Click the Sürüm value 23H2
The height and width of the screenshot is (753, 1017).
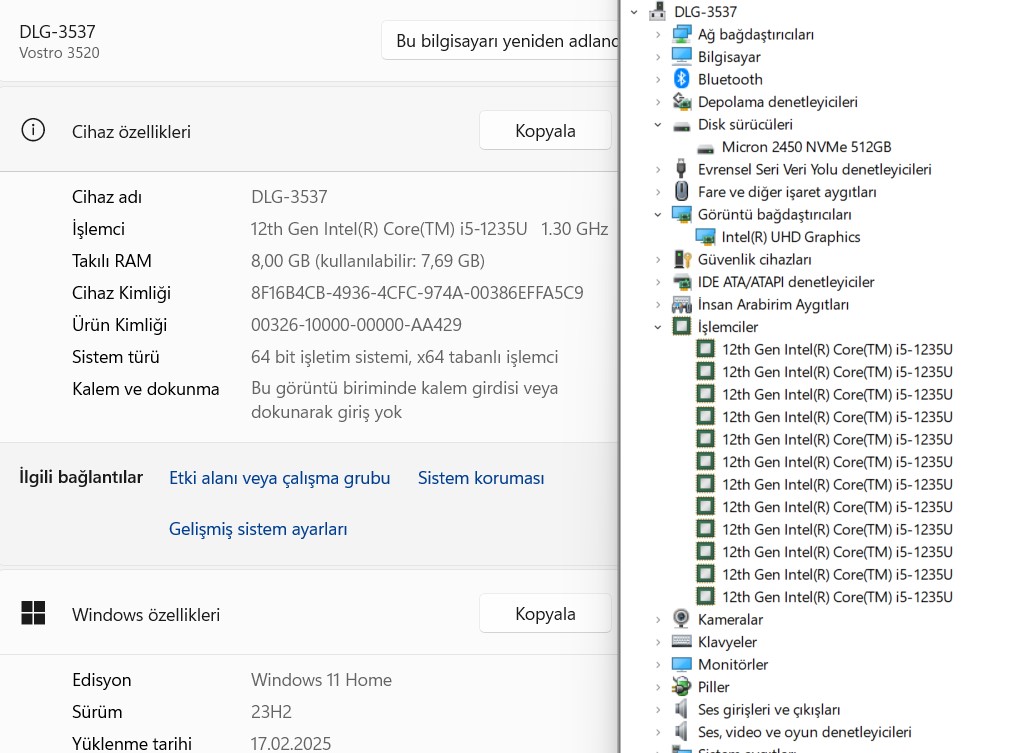pyautogui.click(x=271, y=711)
